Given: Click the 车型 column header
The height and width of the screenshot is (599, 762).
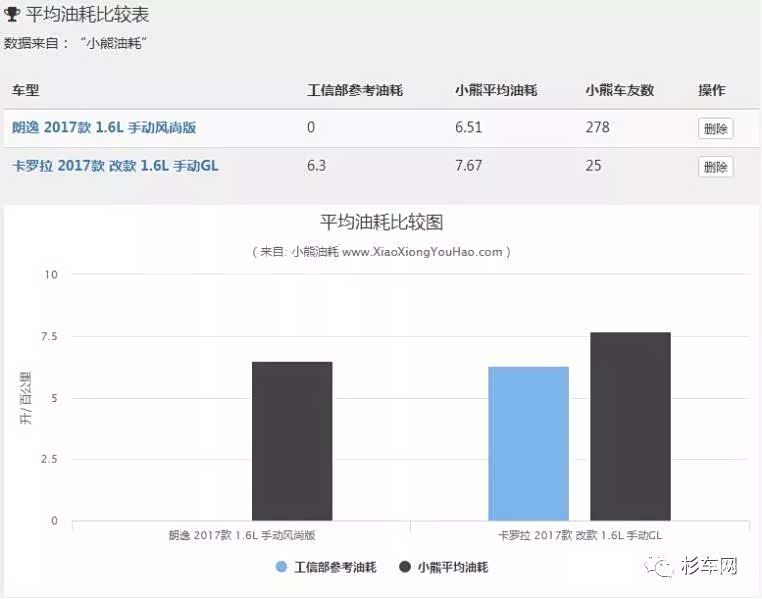Looking at the screenshot, I should (26, 91).
